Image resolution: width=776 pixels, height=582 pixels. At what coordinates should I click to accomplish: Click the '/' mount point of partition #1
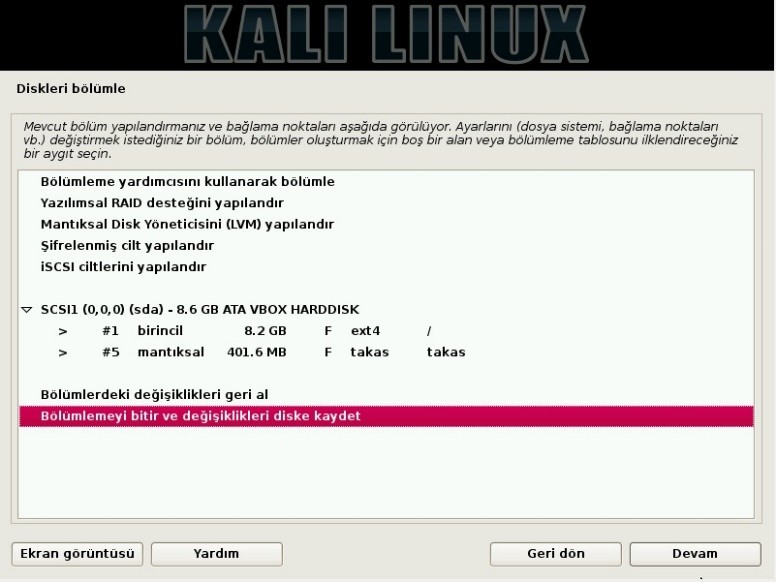tap(429, 331)
